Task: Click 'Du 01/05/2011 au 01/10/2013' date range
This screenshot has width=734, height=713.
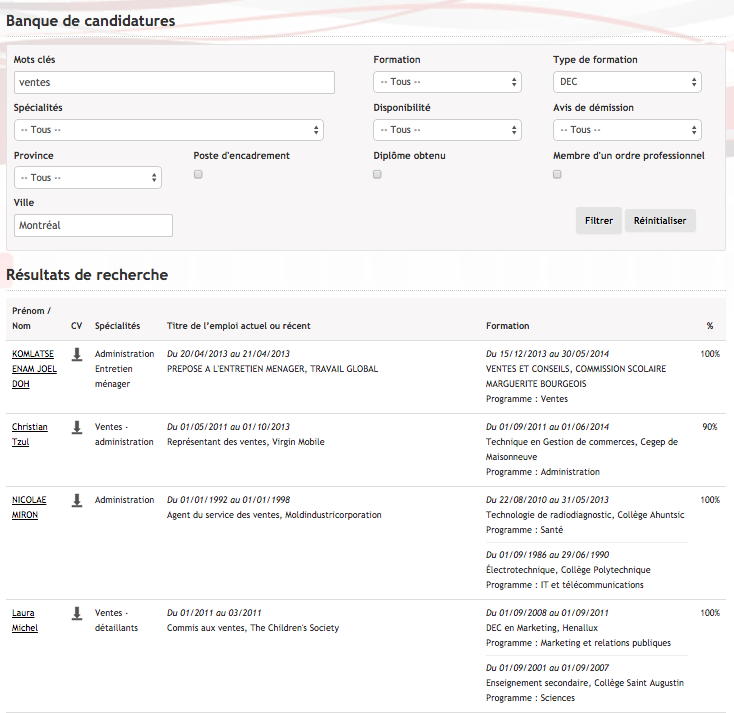Action: click(228, 427)
